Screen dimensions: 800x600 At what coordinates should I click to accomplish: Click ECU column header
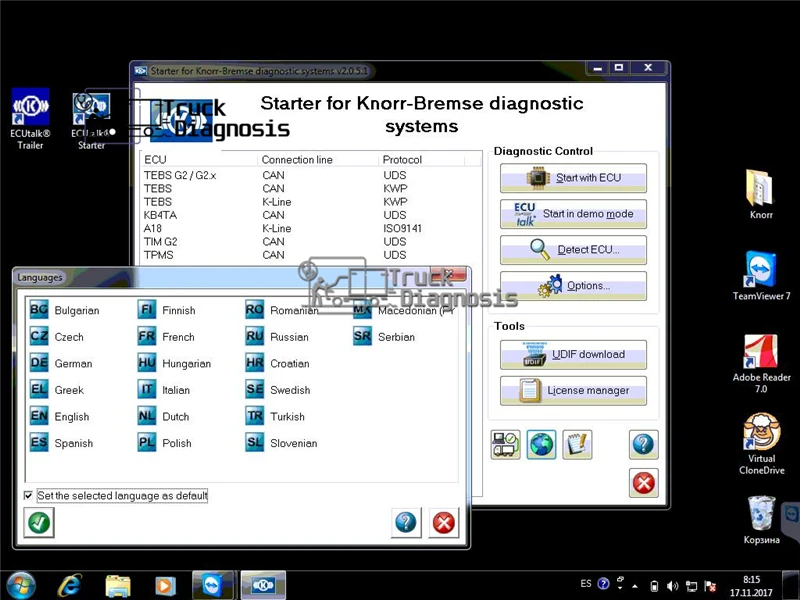click(199, 160)
